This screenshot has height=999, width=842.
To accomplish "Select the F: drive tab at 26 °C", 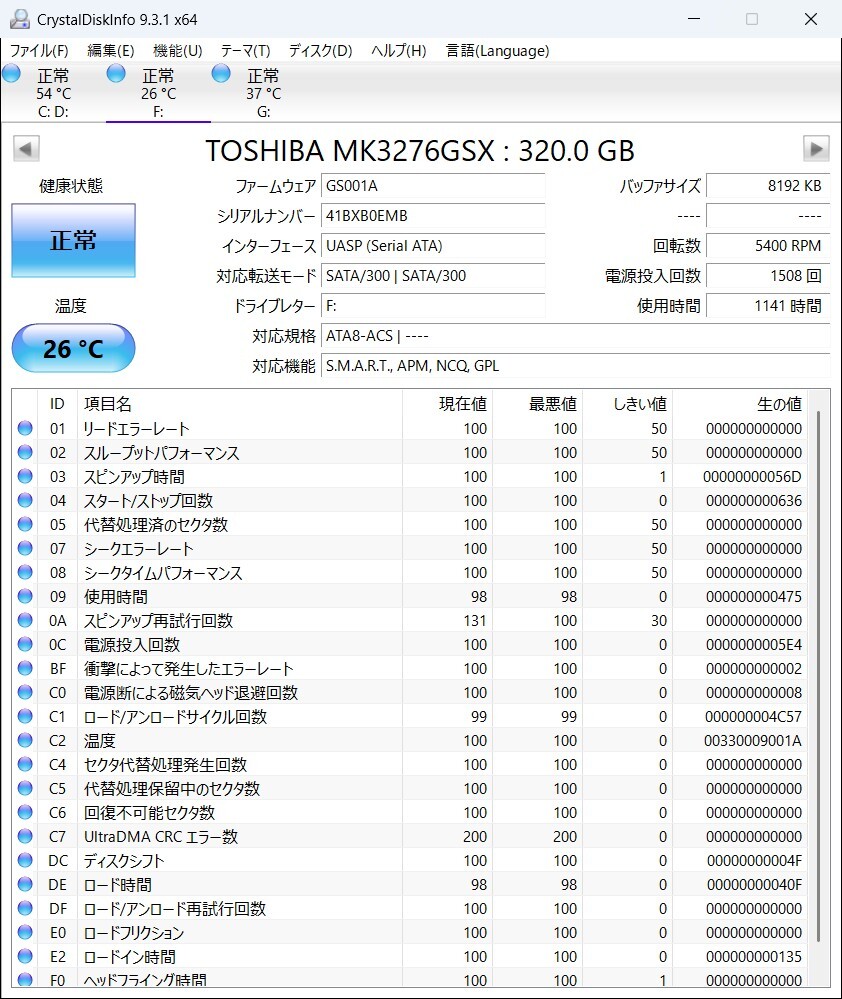I will [x=158, y=93].
